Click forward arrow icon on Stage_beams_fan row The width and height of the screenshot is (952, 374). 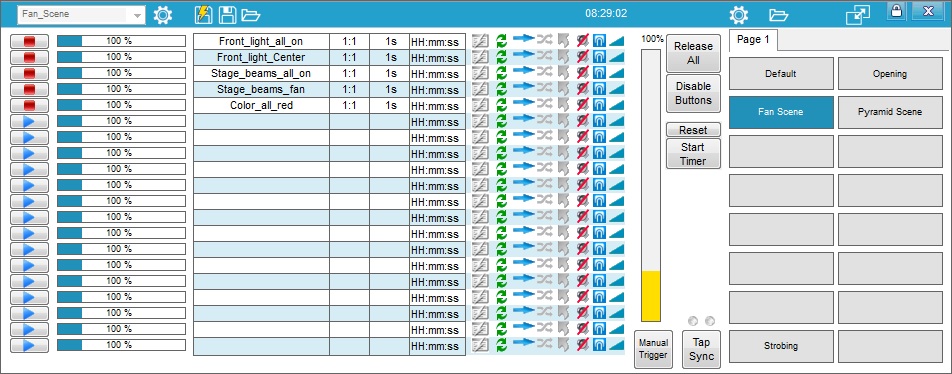pos(523,86)
